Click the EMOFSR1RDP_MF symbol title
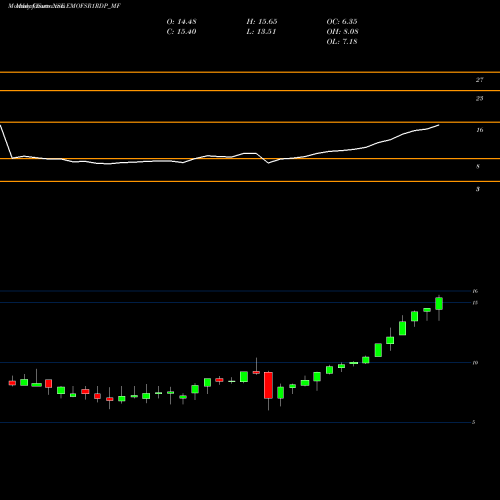Viewport: 500px width, 500px height. pos(93,6)
